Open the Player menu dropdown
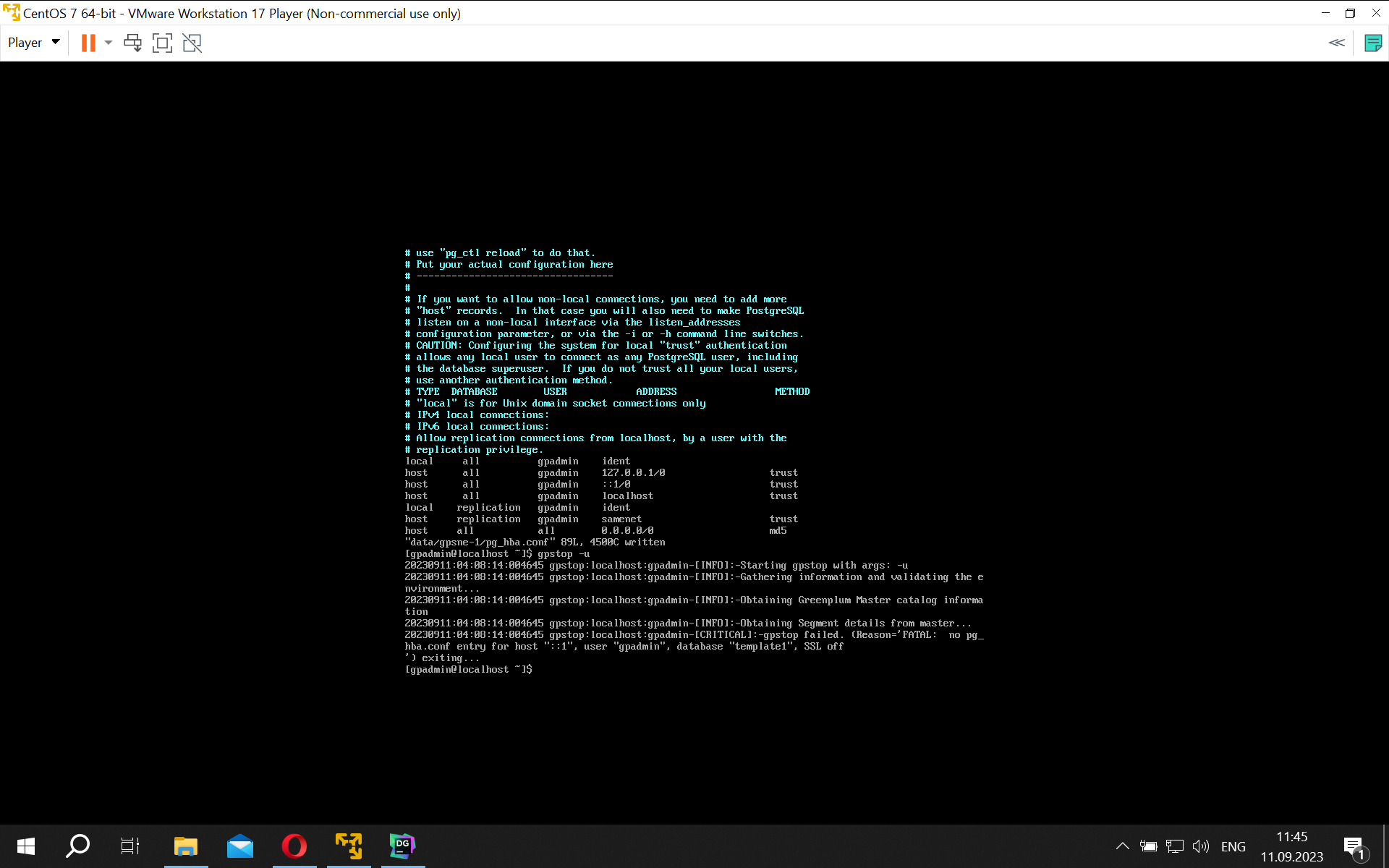This screenshot has height=868, width=1389. 33,43
